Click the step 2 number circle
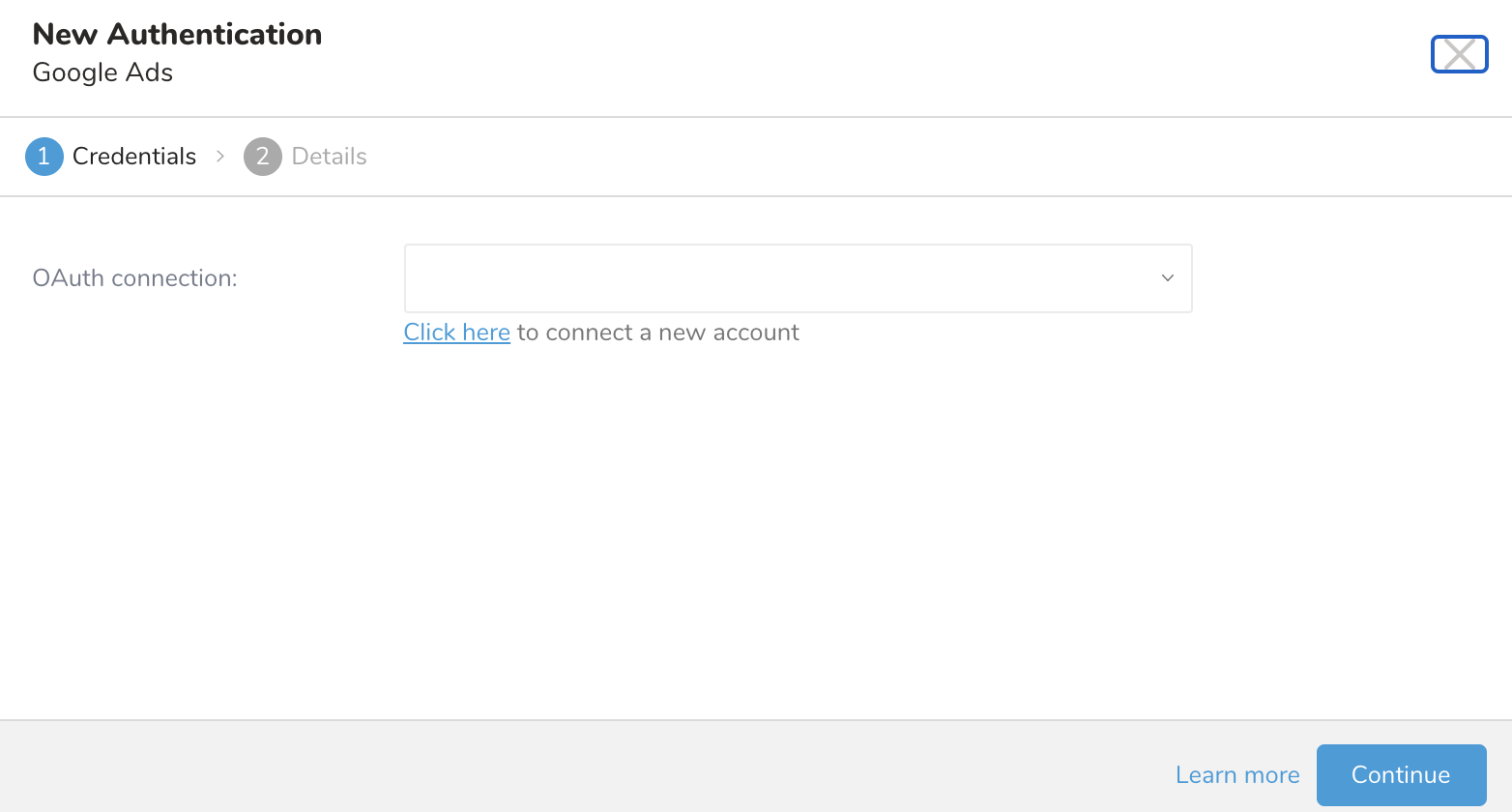The height and width of the screenshot is (812, 1512). [262, 157]
